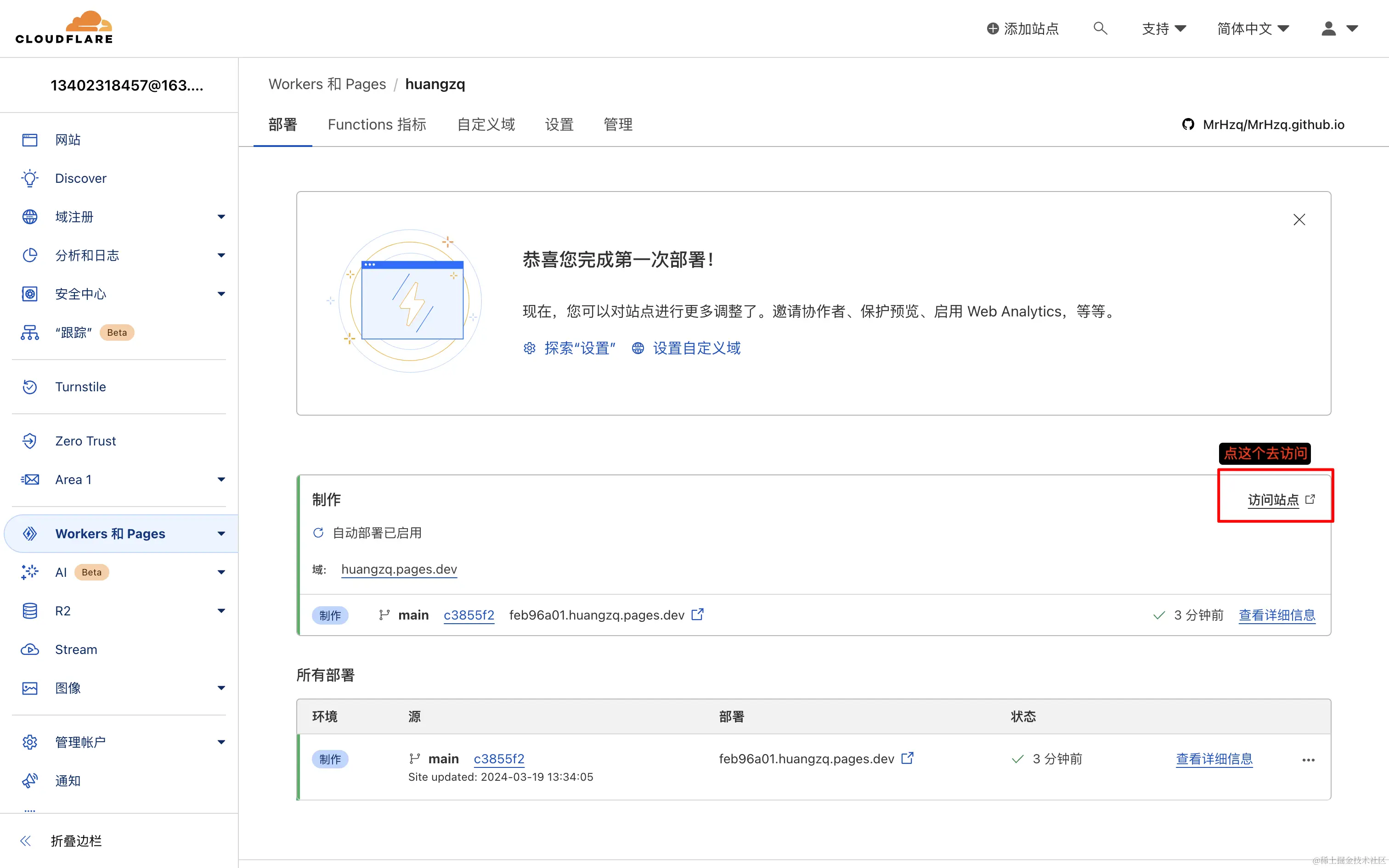Open huangzq.pages.dev domain link
The width and height of the screenshot is (1389, 868).
(399, 569)
